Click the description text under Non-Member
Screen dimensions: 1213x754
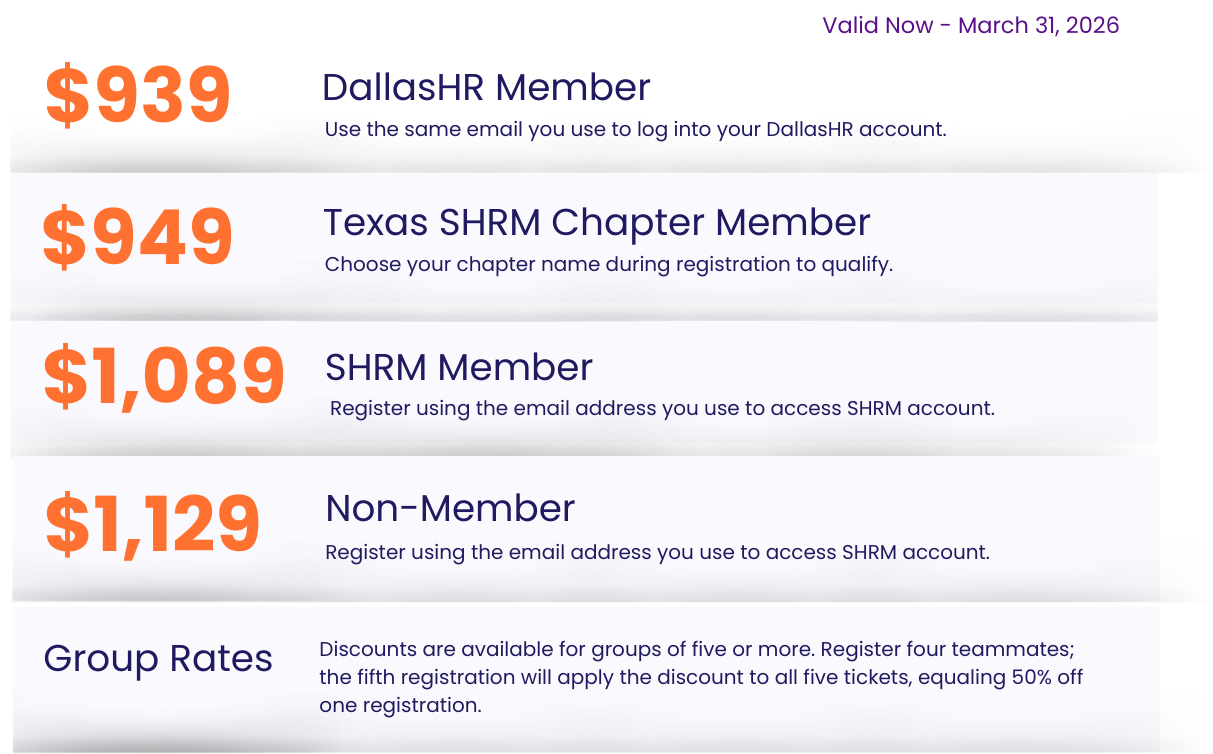point(657,552)
